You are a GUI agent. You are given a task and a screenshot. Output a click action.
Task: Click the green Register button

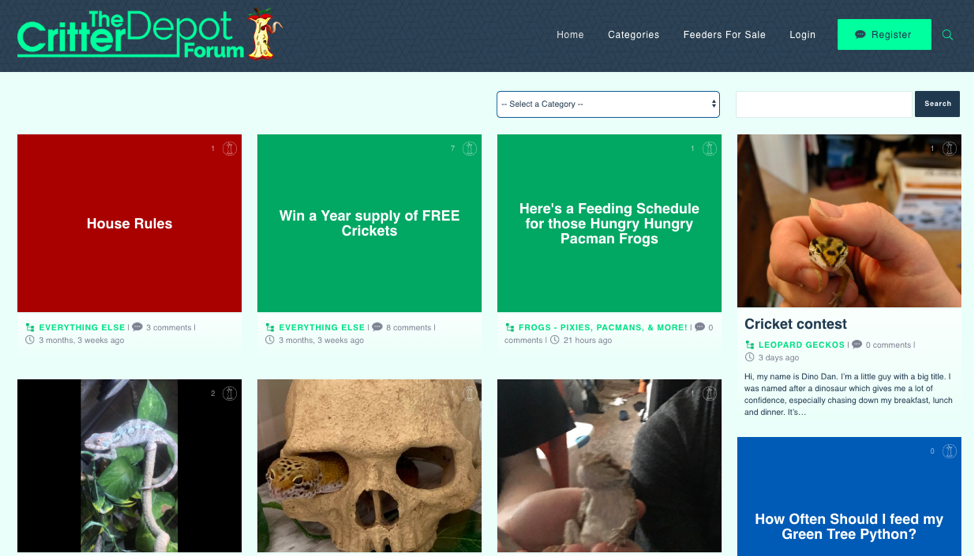(x=884, y=35)
